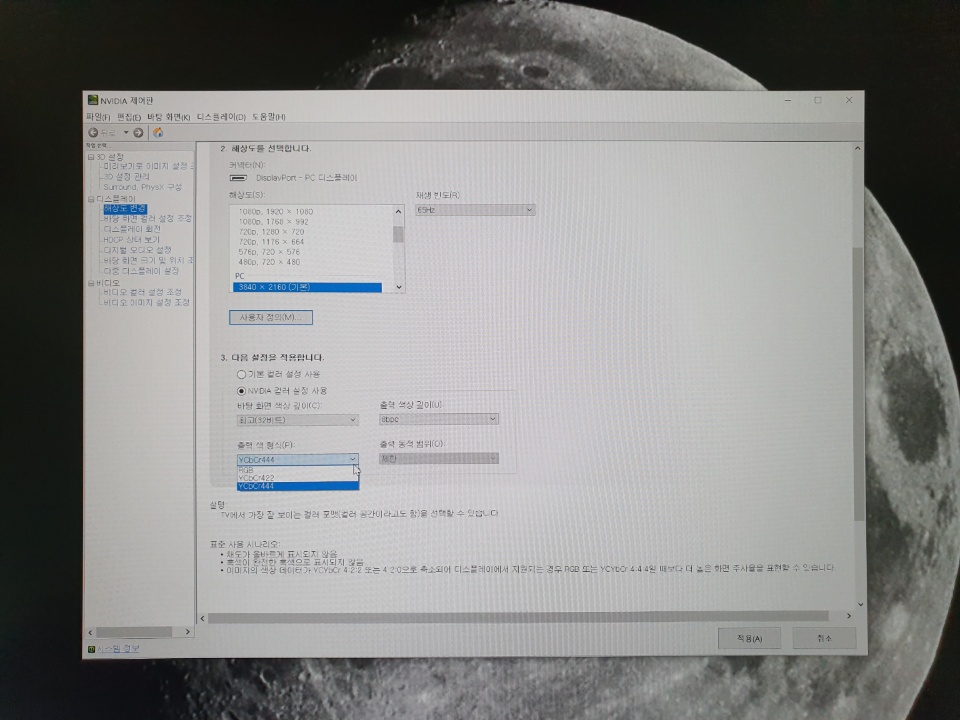Select 기본 컬러 설정 사용 radio button
Screen dimensions: 960x720
click(x=241, y=374)
